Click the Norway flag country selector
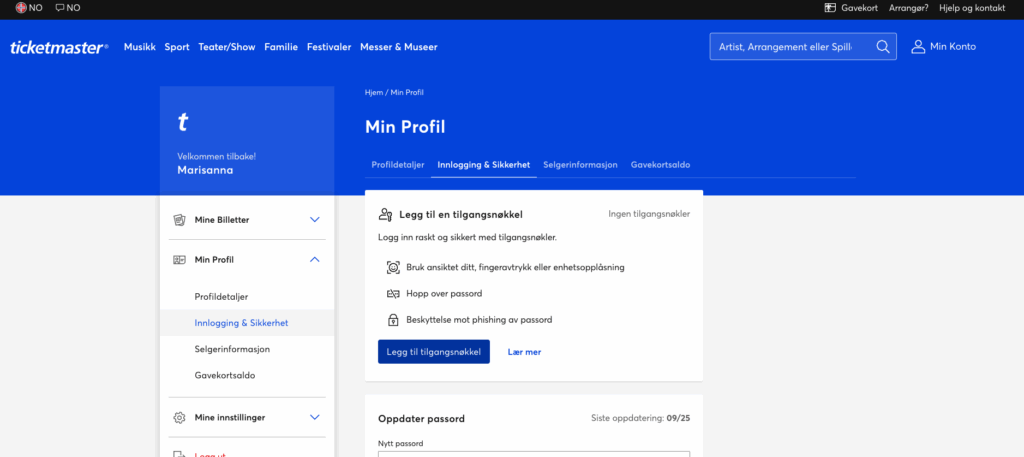The image size is (1024, 457). tap(21, 8)
